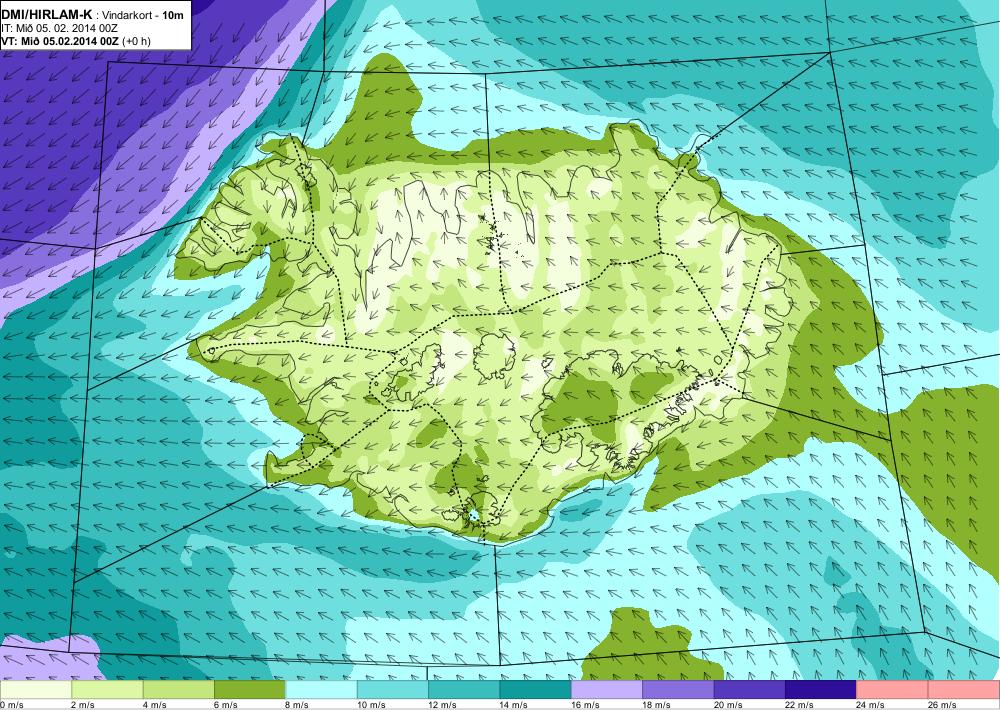Click the olive green 6–8 m/s legend swatch
This screenshot has height=710, width=1000.
coord(250,690)
